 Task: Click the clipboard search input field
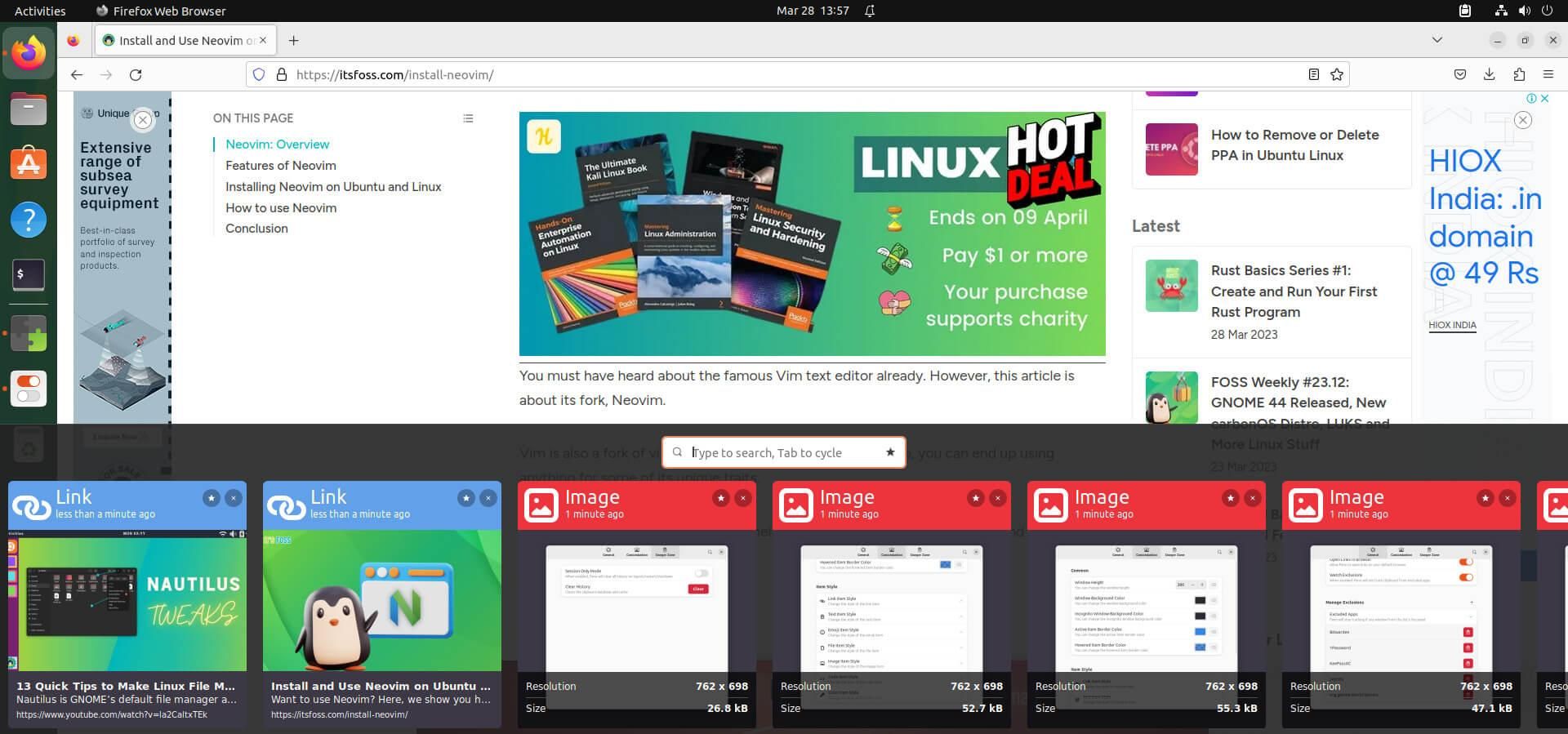click(x=782, y=452)
